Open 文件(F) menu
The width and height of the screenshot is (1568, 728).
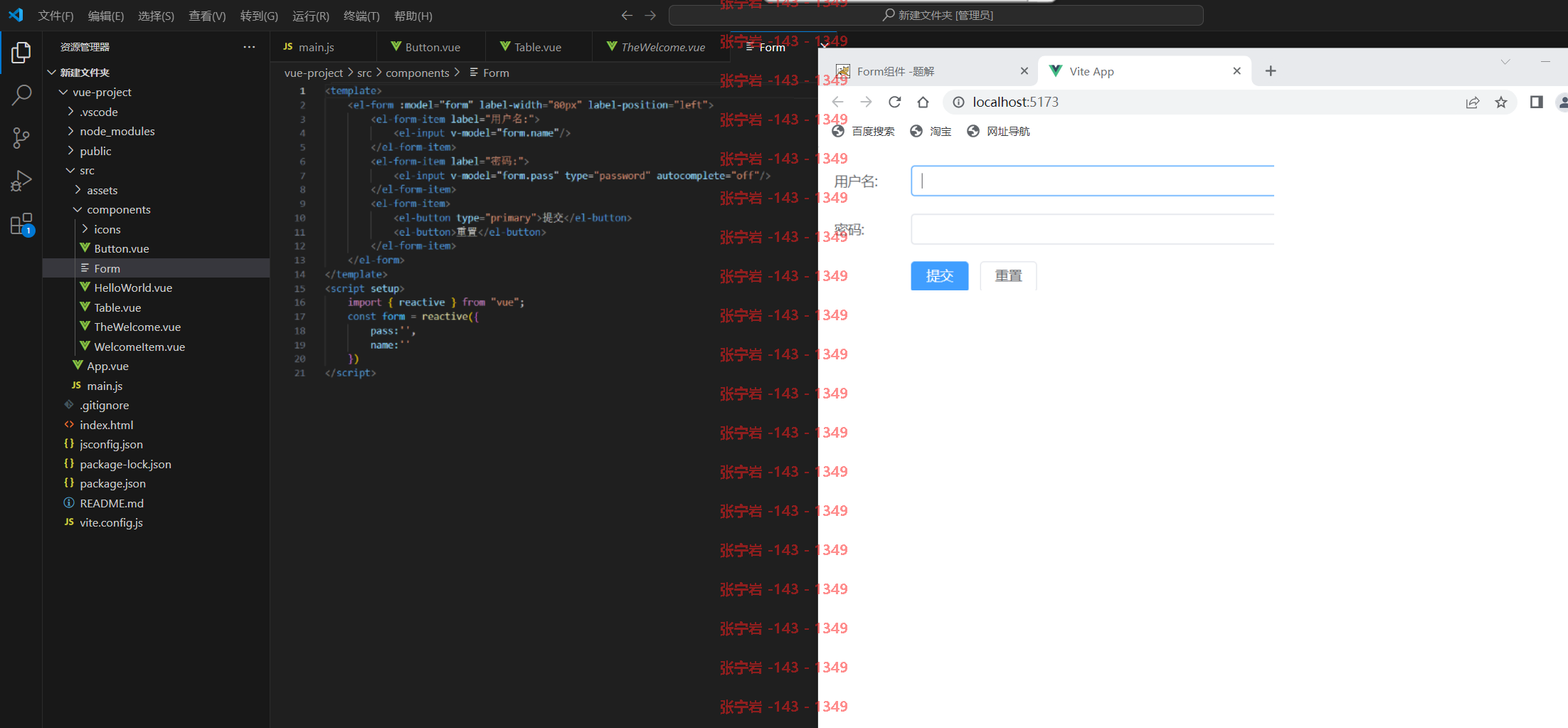(x=55, y=16)
